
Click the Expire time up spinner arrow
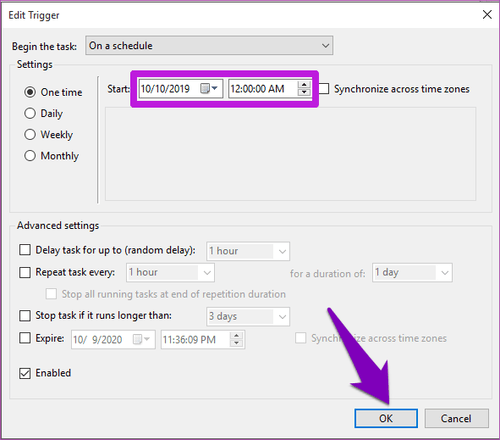[236, 336]
